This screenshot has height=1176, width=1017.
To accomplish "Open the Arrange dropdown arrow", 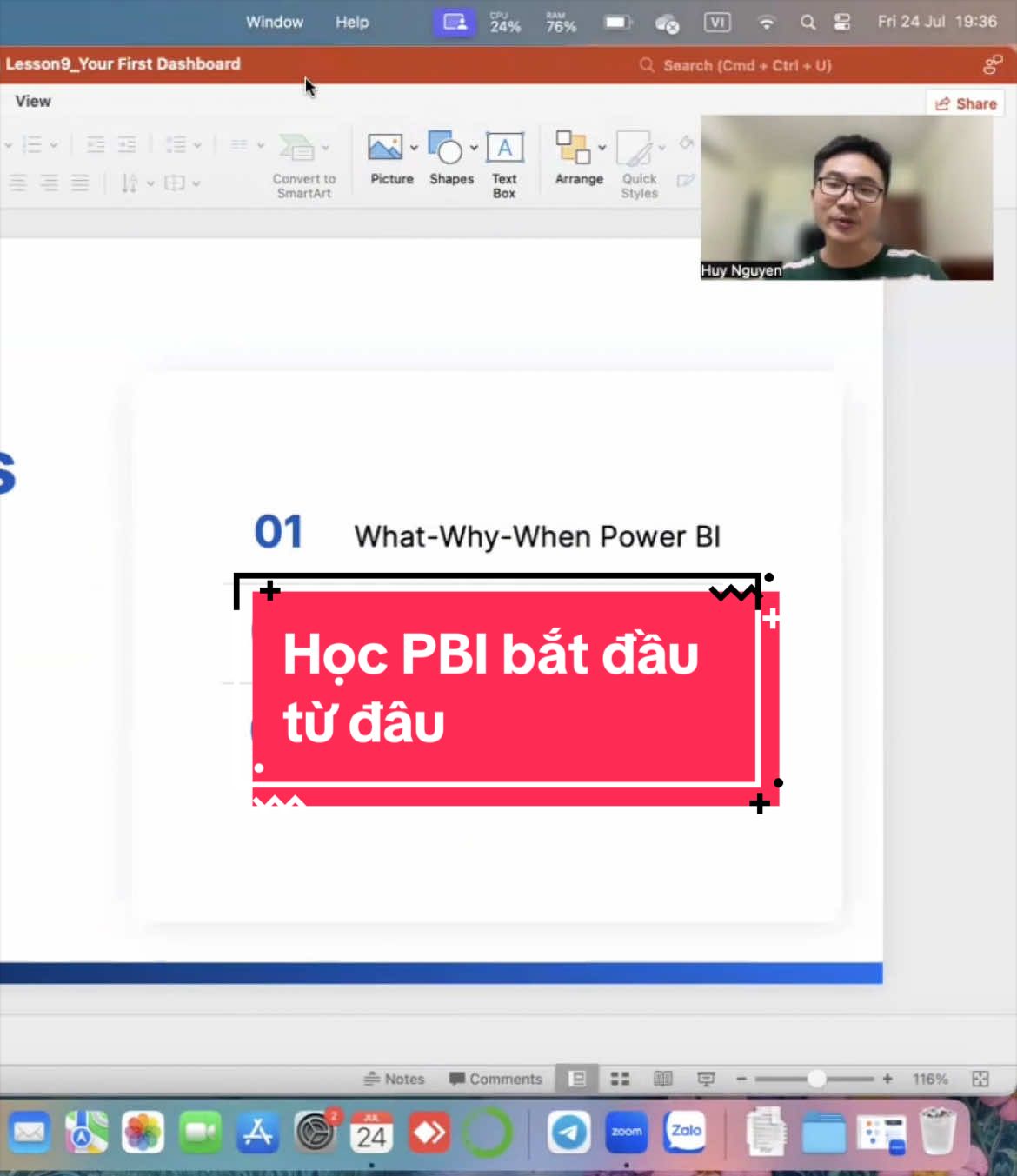I will [602, 148].
